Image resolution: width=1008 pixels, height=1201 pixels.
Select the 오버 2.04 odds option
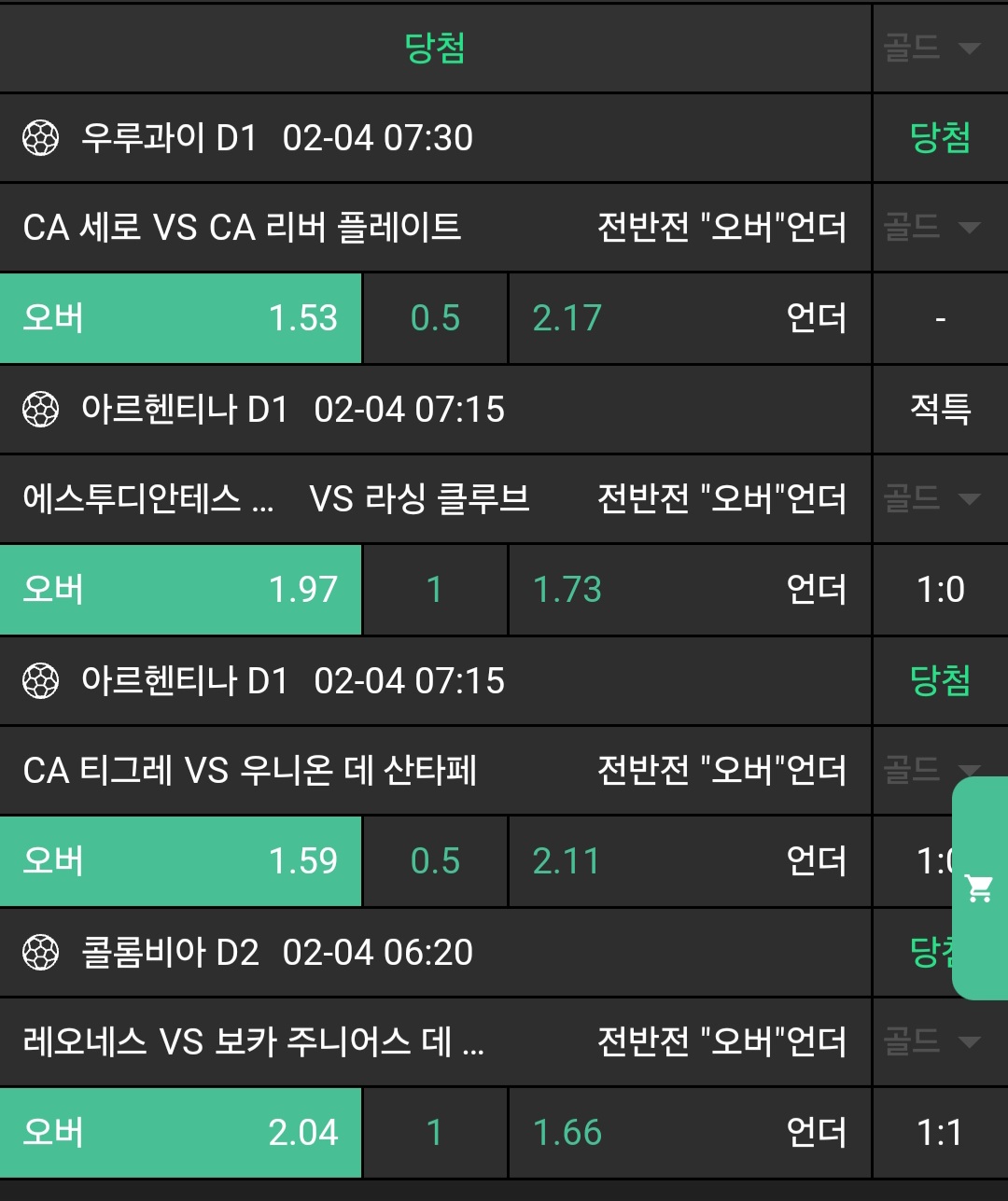tap(180, 1133)
